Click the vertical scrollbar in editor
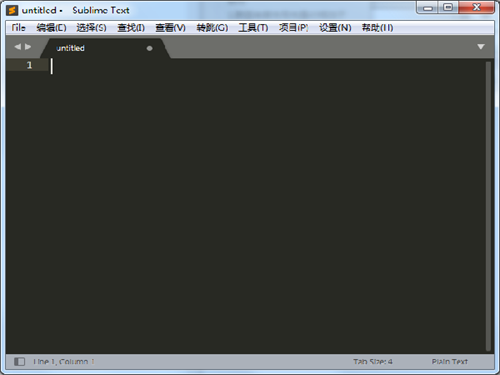Viewport: 500px width, 375px height. point(488,206)
